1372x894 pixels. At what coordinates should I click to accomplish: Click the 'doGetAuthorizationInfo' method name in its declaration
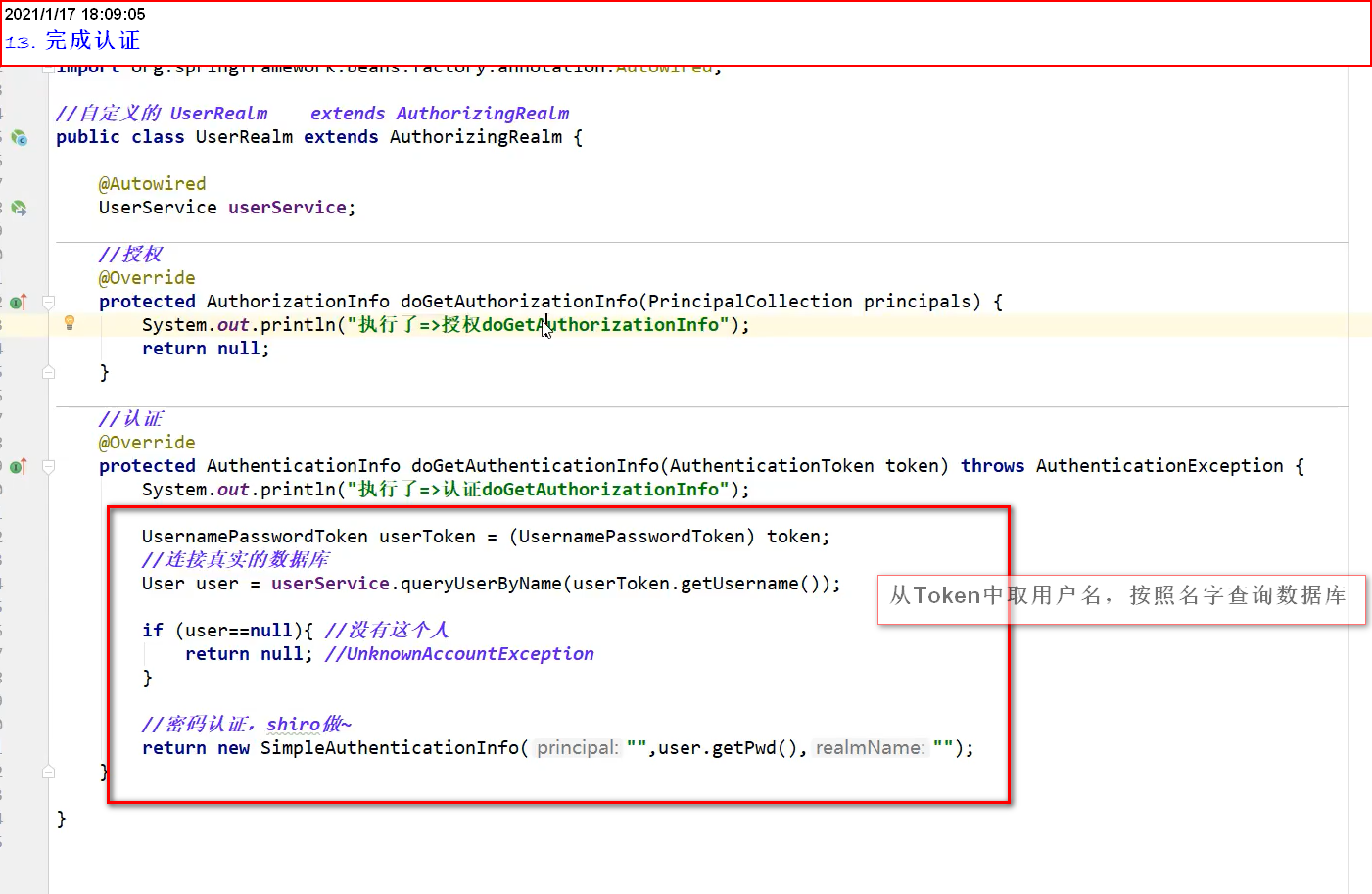519,302
